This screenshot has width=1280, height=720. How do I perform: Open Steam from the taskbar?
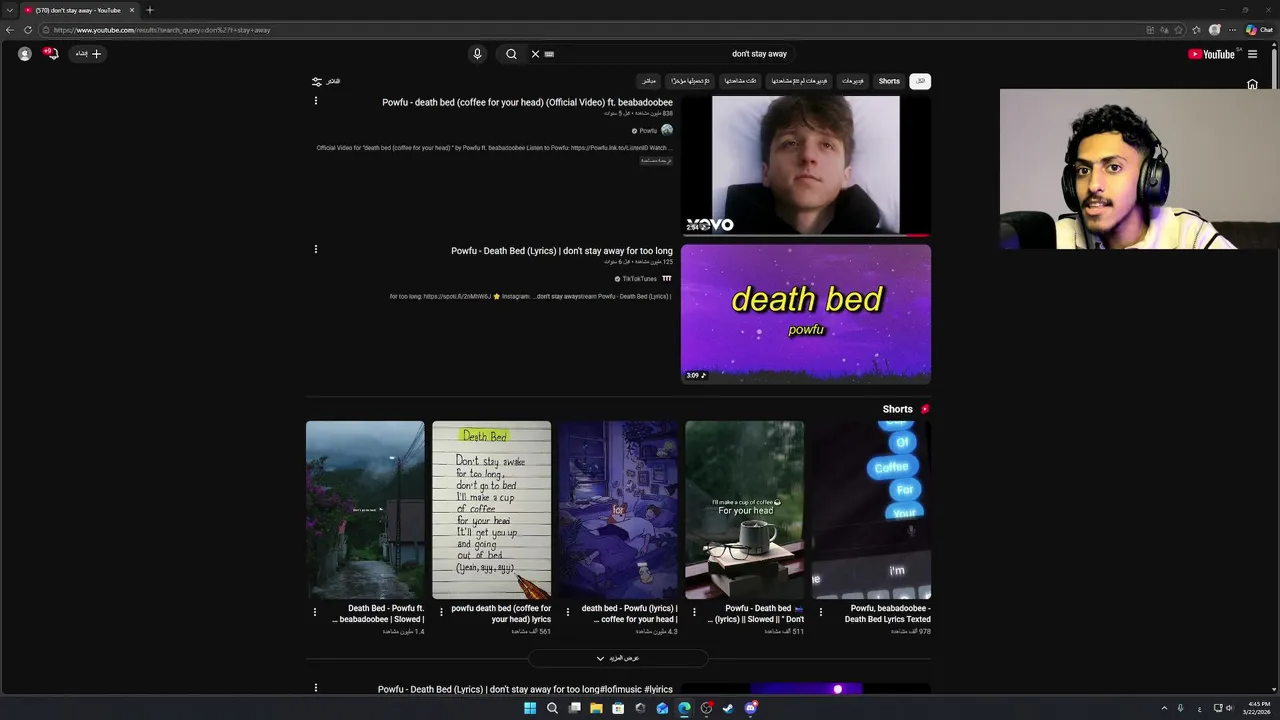[728, 708]
